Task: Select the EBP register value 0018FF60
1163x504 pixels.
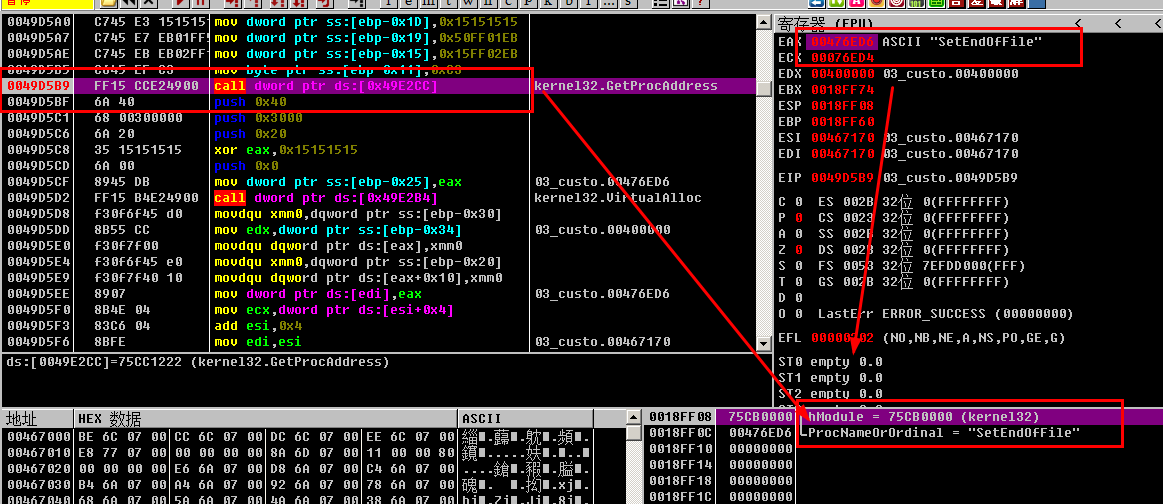Action: click(843, 122)
